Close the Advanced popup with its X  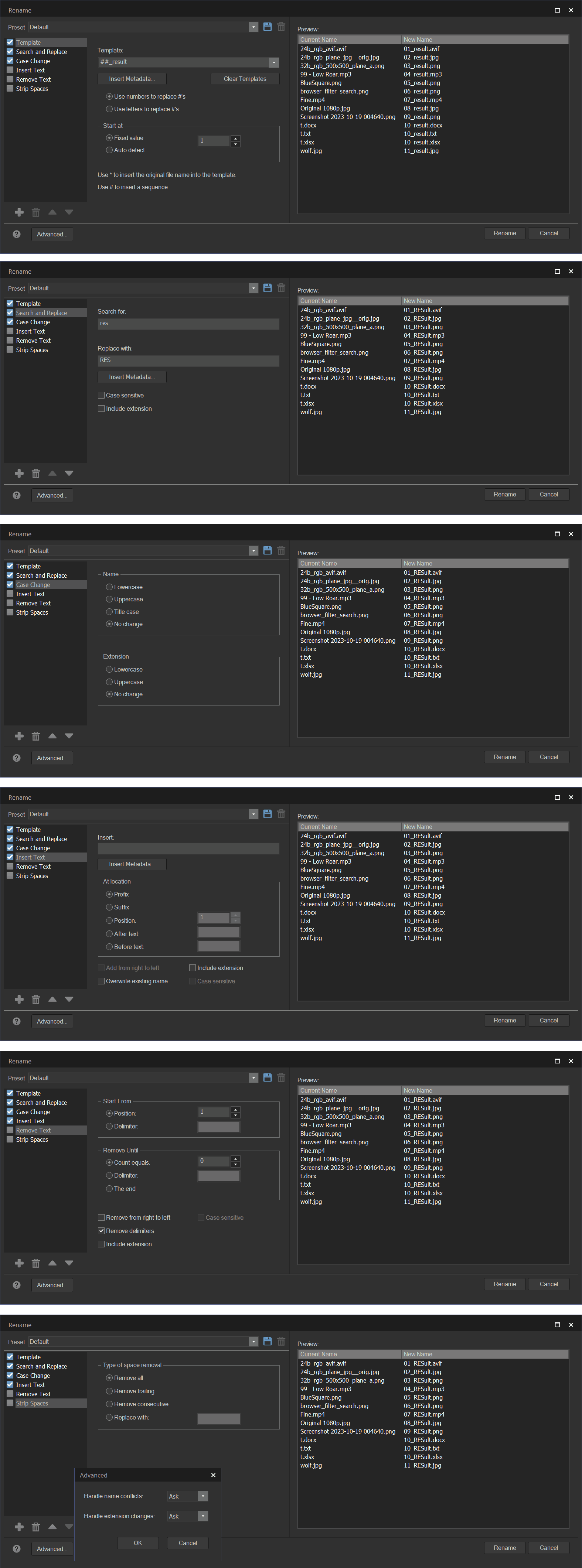tap(213, 1475)
